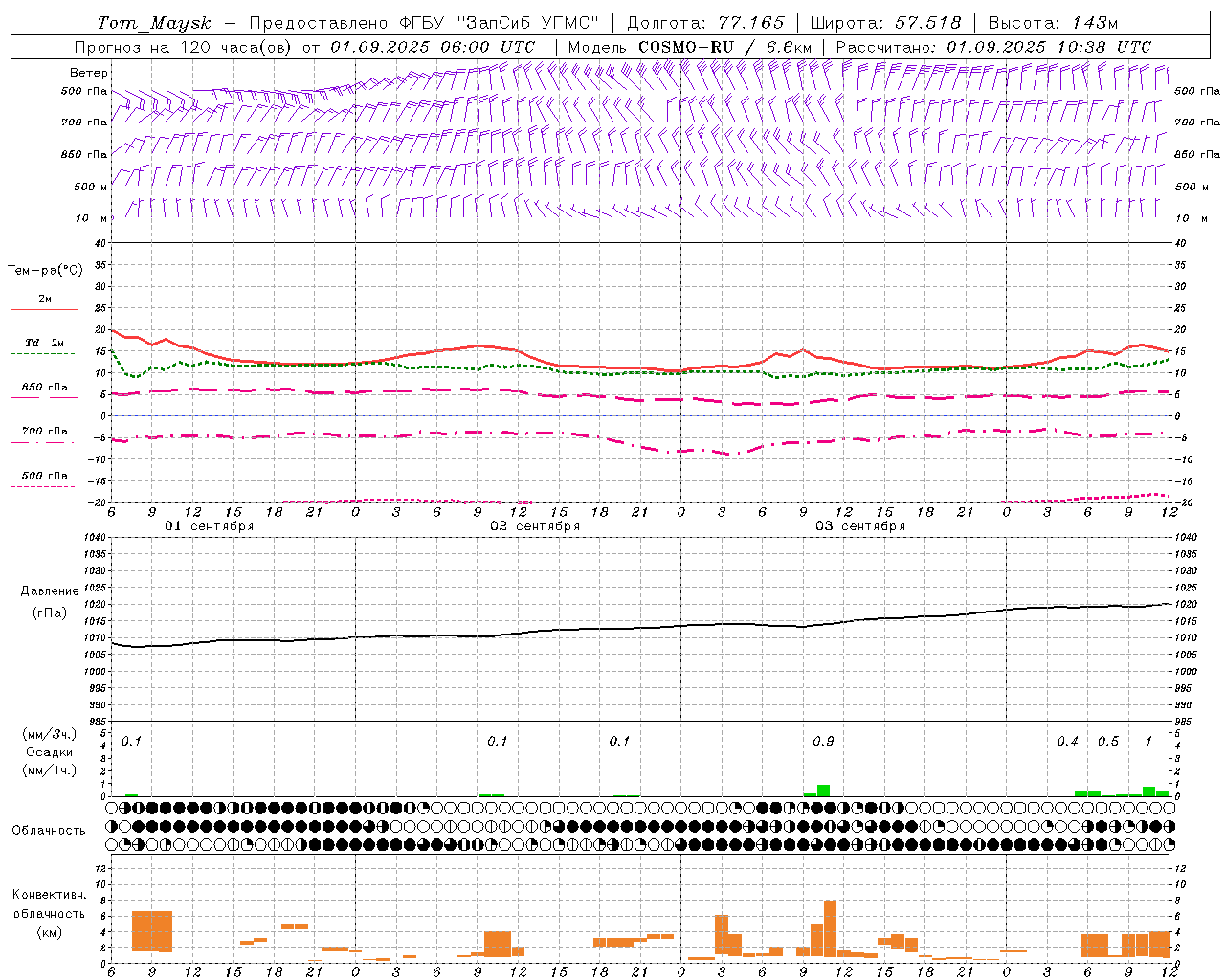Click the Тем-ра(°C) panel label
This screenshot has height=980, width=1225.
45,271
